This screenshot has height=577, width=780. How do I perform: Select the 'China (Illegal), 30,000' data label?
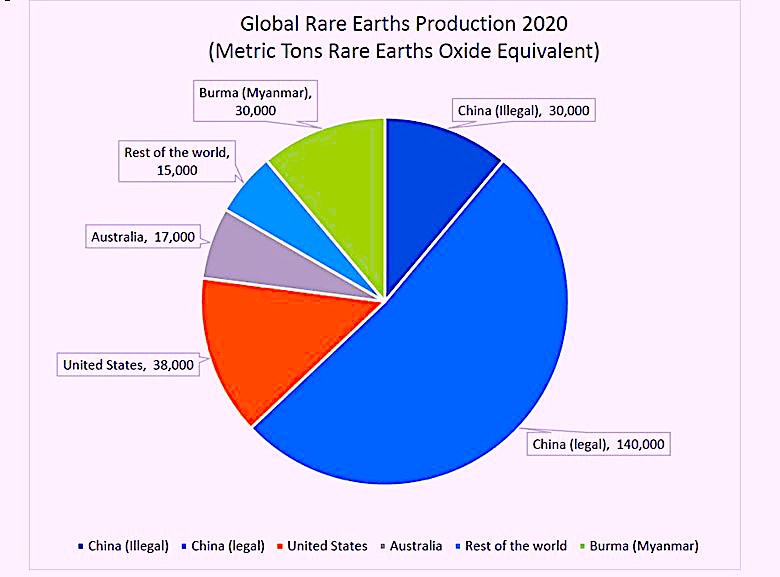tap(523, 110)
